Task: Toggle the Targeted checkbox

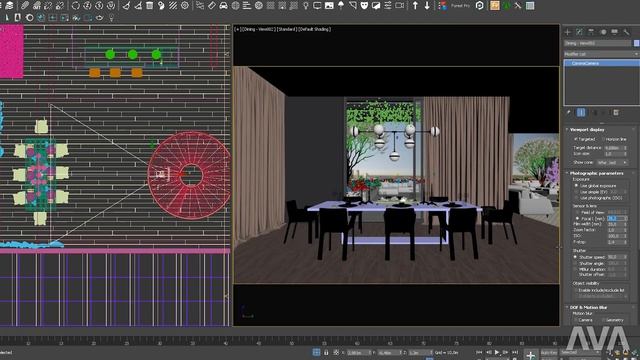Action: 576,139
